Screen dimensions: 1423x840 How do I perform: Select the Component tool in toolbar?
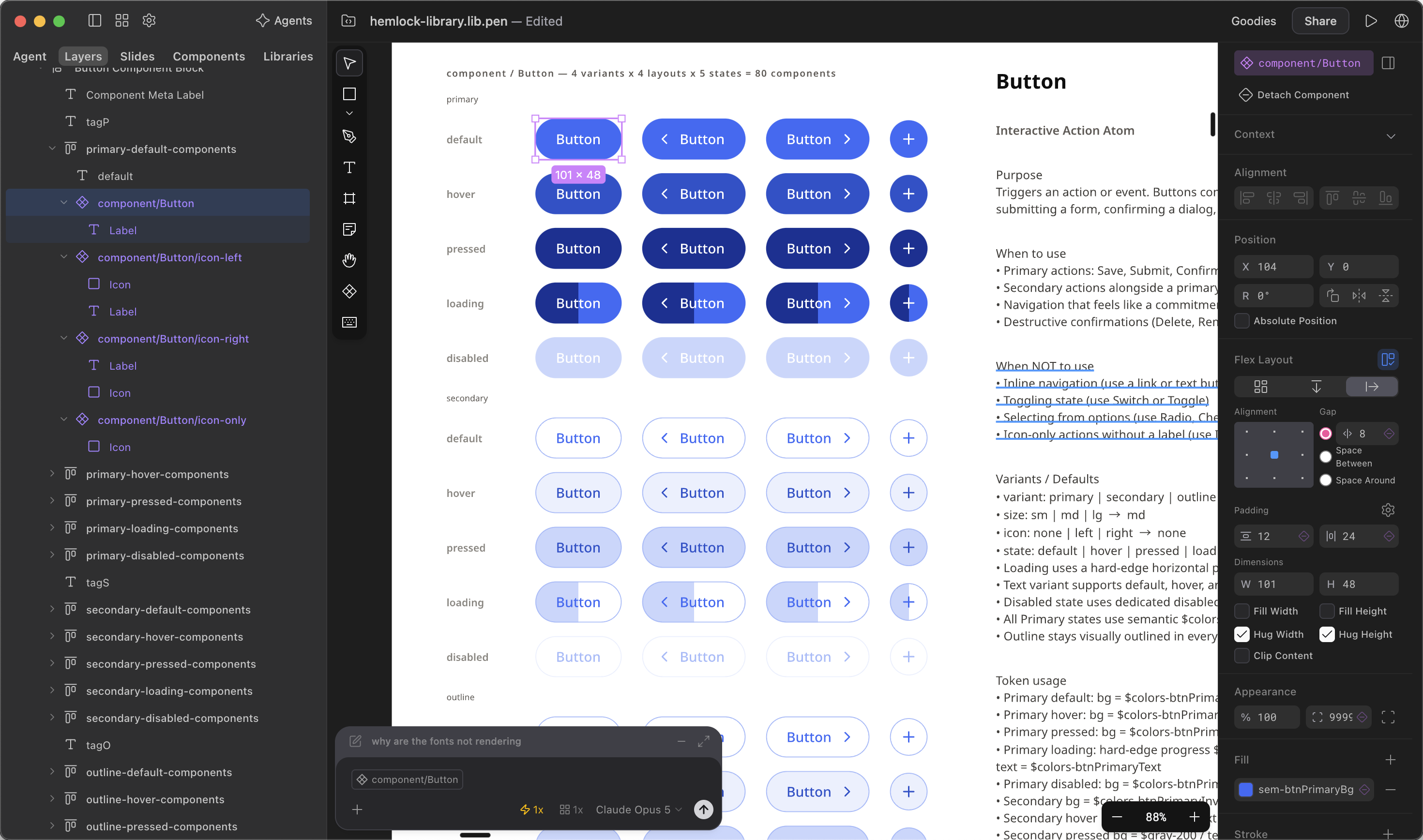tap(349, 291)
